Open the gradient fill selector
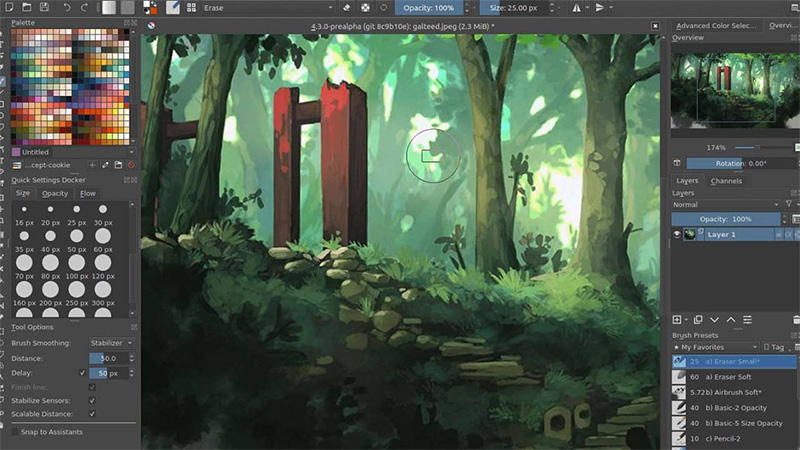 109,7
